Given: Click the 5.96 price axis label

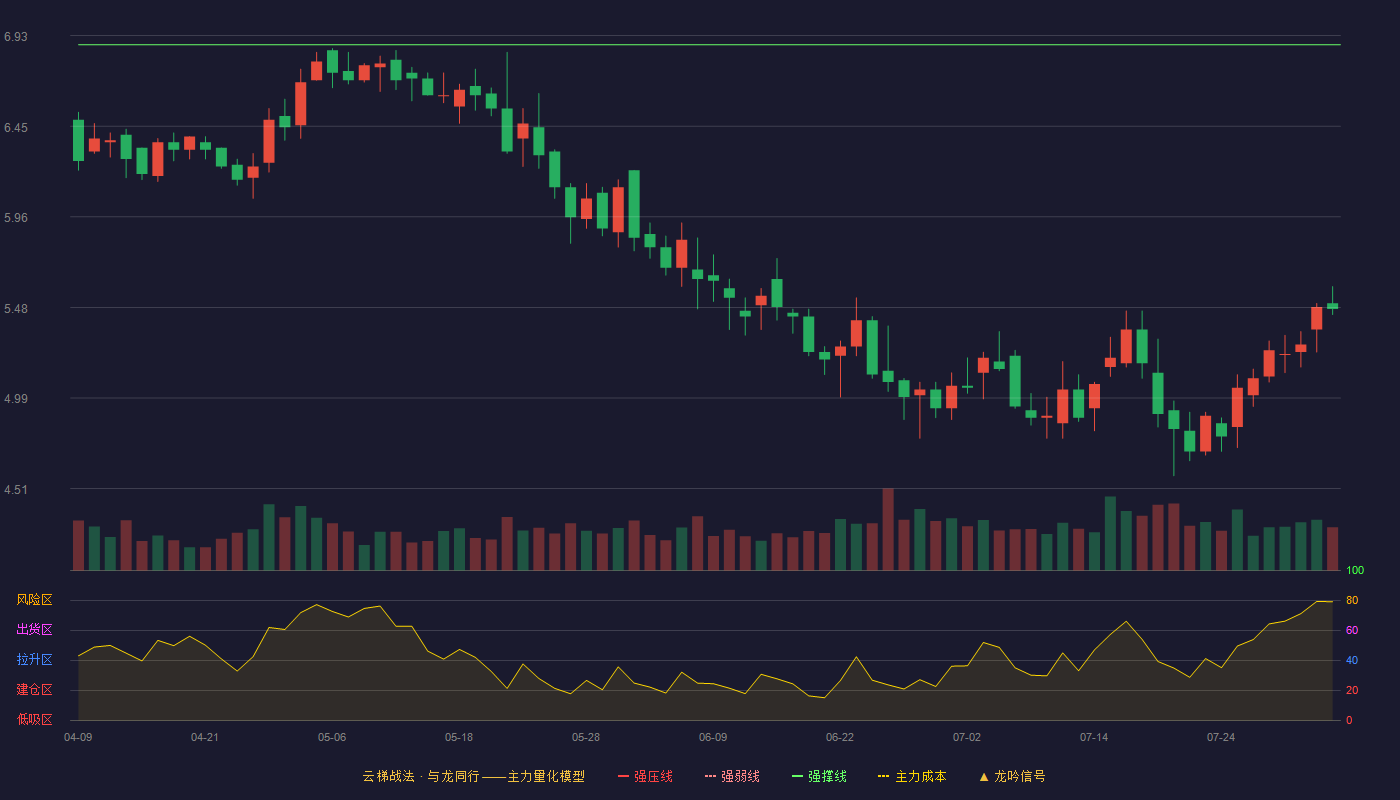Looking at the screenshot, I should click(x=16, y=218).
